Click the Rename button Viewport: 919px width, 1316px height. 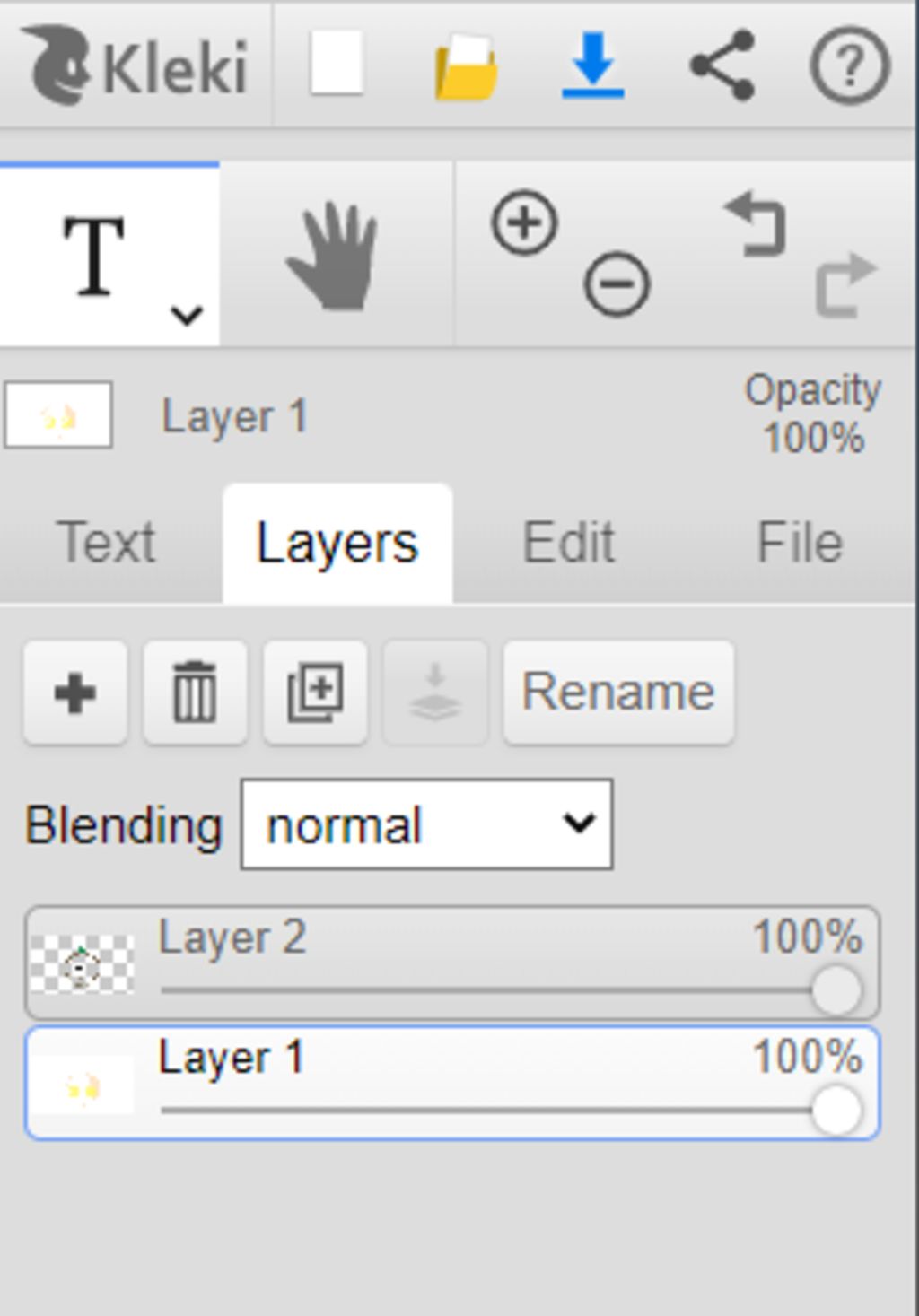point(618,693)
